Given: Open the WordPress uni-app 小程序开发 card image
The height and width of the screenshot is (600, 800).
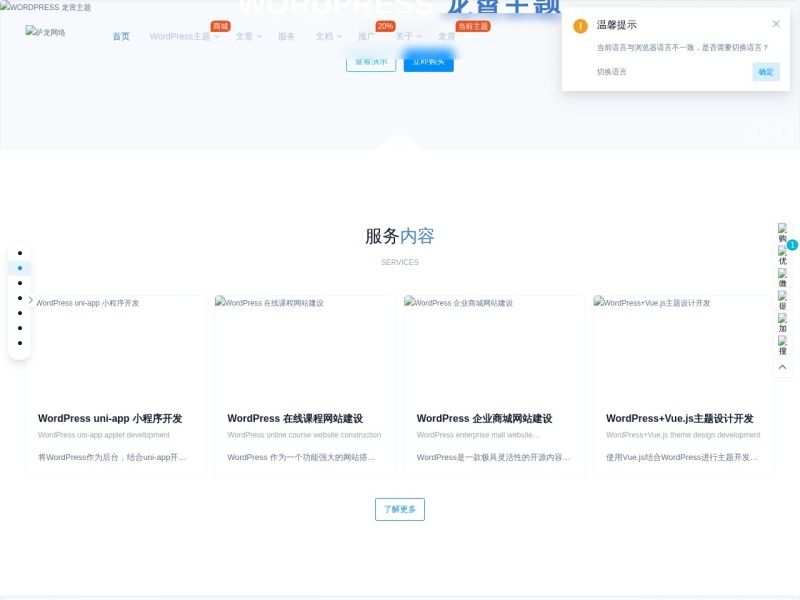Looking at the screenshot, I should pos(116,348).
